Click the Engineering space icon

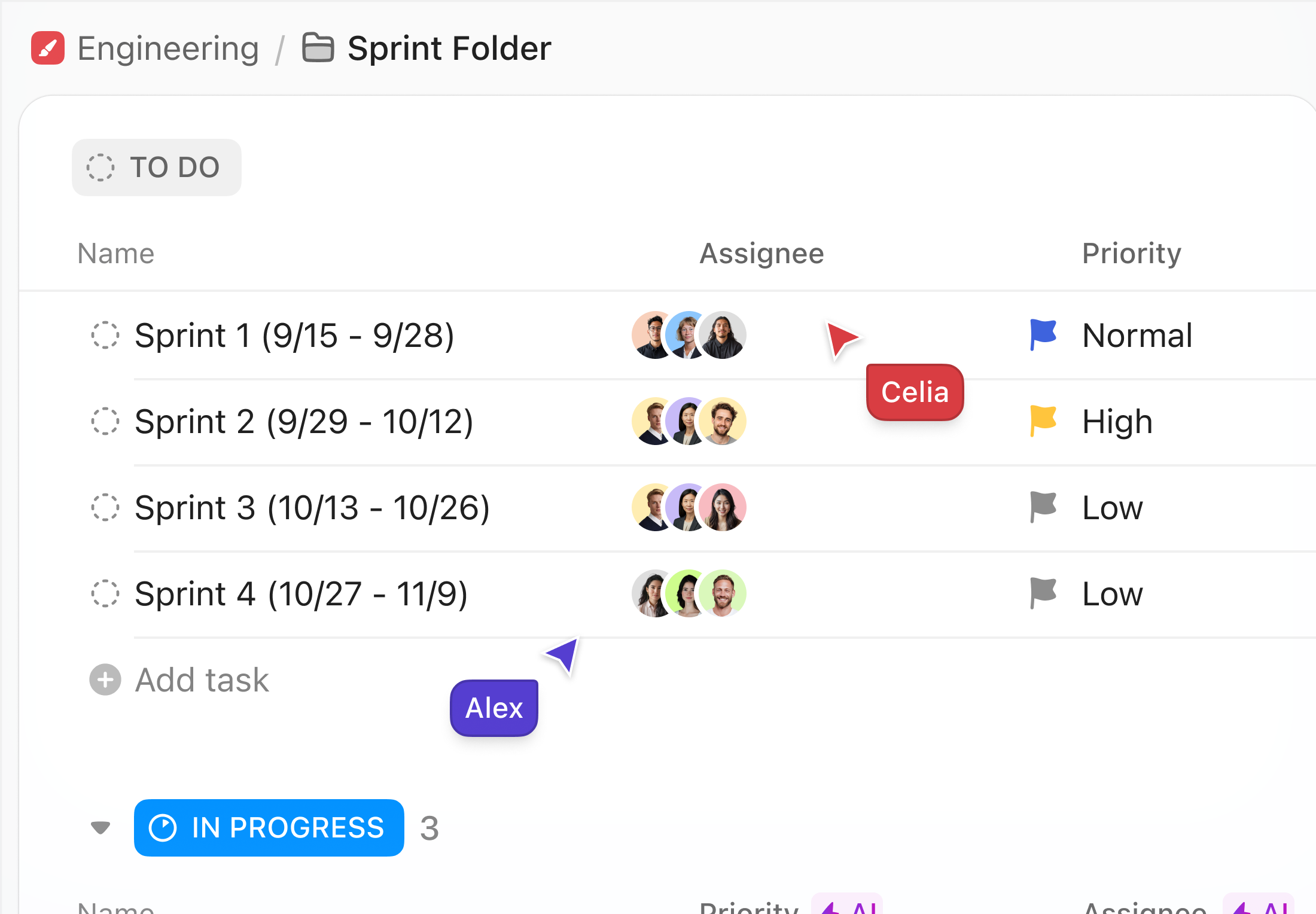click(x=47, y=48)
